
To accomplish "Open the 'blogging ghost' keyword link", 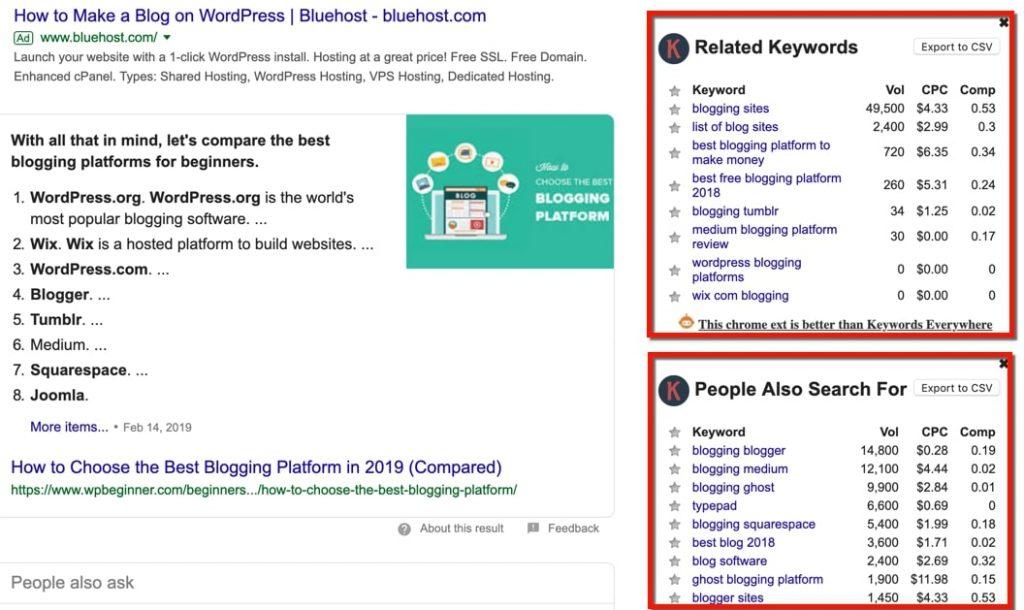I will [733, 487].
